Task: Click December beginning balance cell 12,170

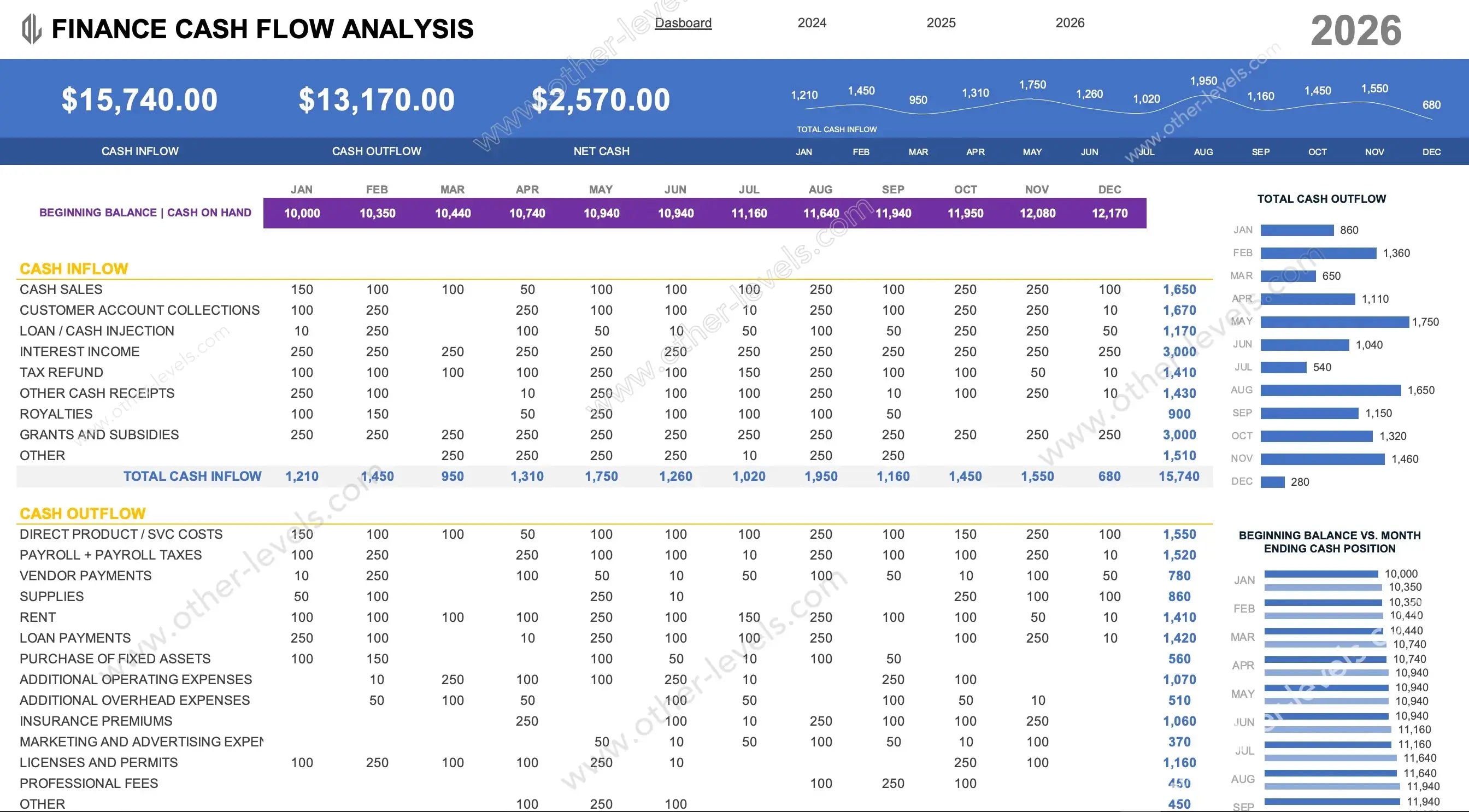Action: (1109, 213)
